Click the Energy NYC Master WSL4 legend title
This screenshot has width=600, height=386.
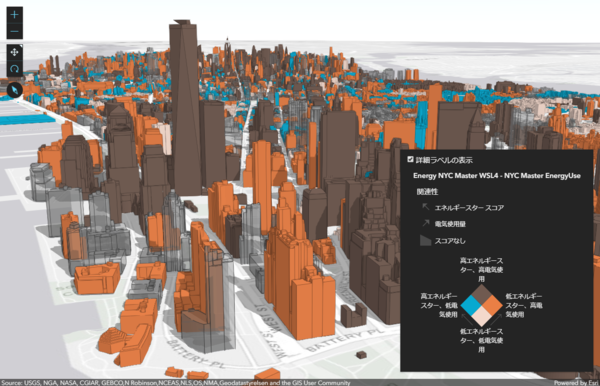[x=497, y=176]
